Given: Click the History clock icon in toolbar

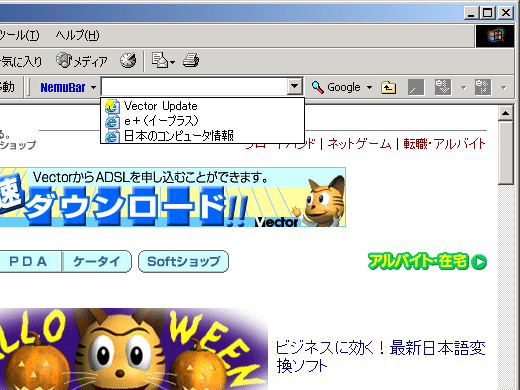Looking at the screenshot, I should point(128,60).
